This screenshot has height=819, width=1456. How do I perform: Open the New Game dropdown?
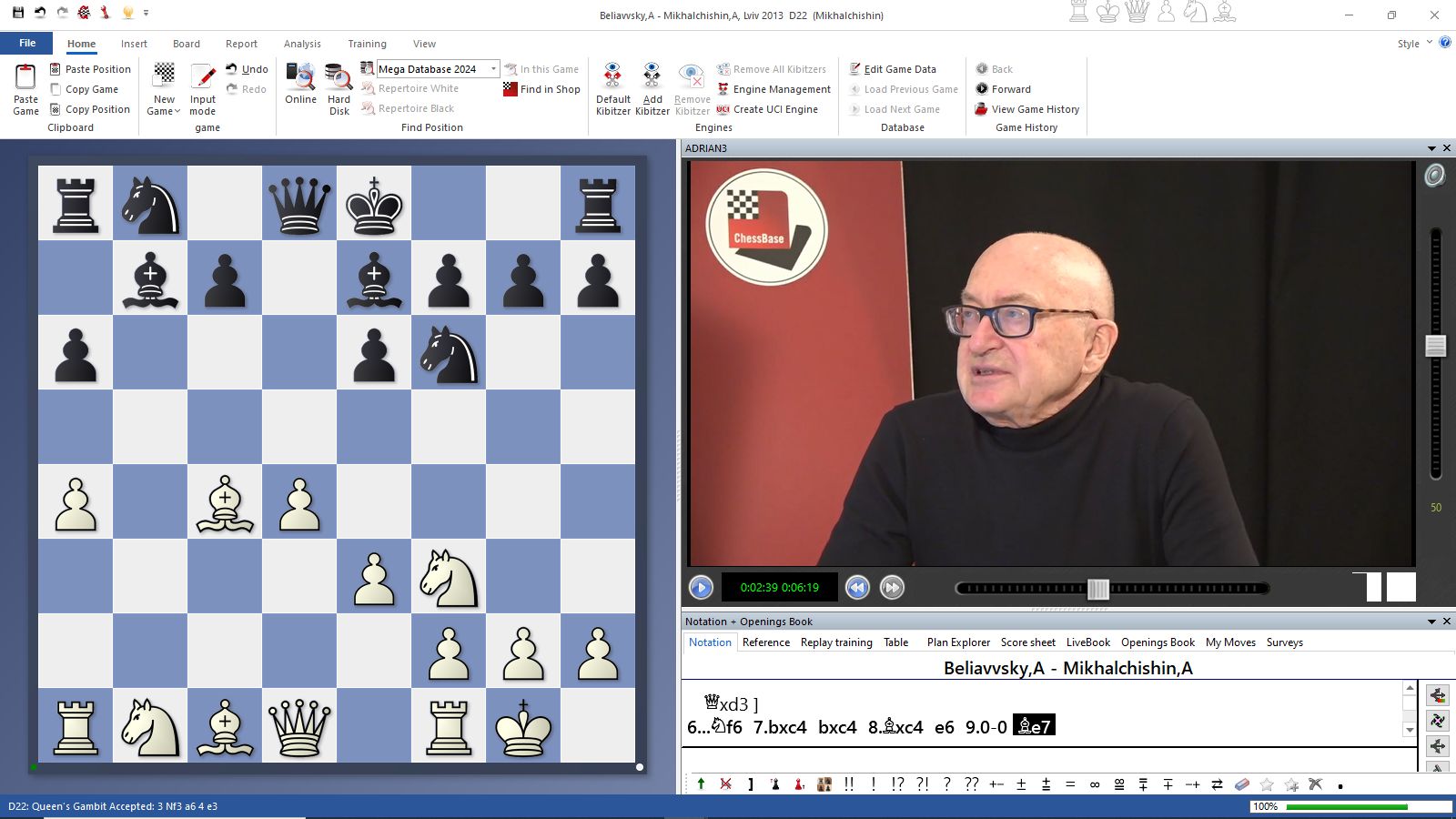point(164,89)
